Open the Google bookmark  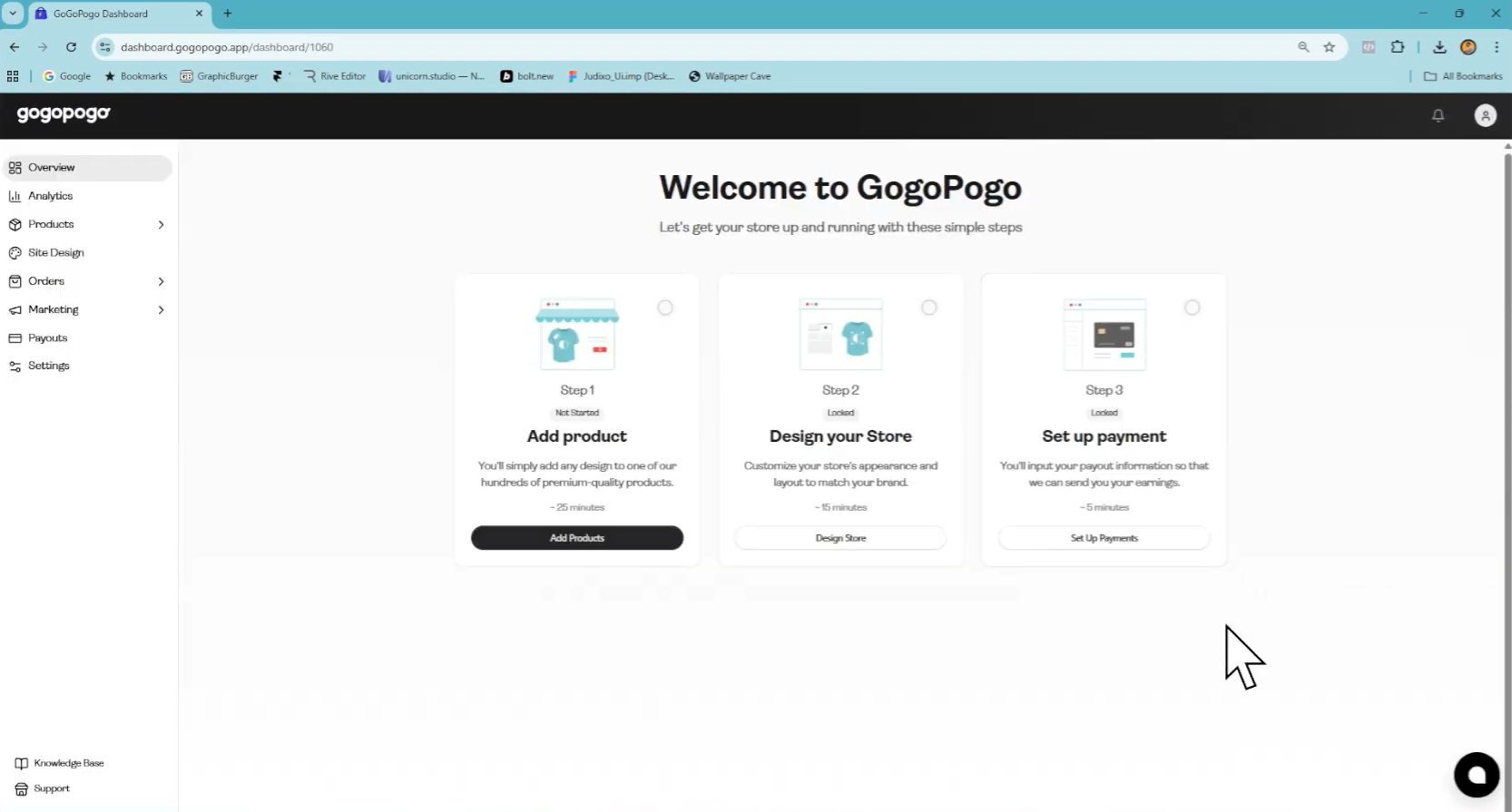click(x=67, y=76)
